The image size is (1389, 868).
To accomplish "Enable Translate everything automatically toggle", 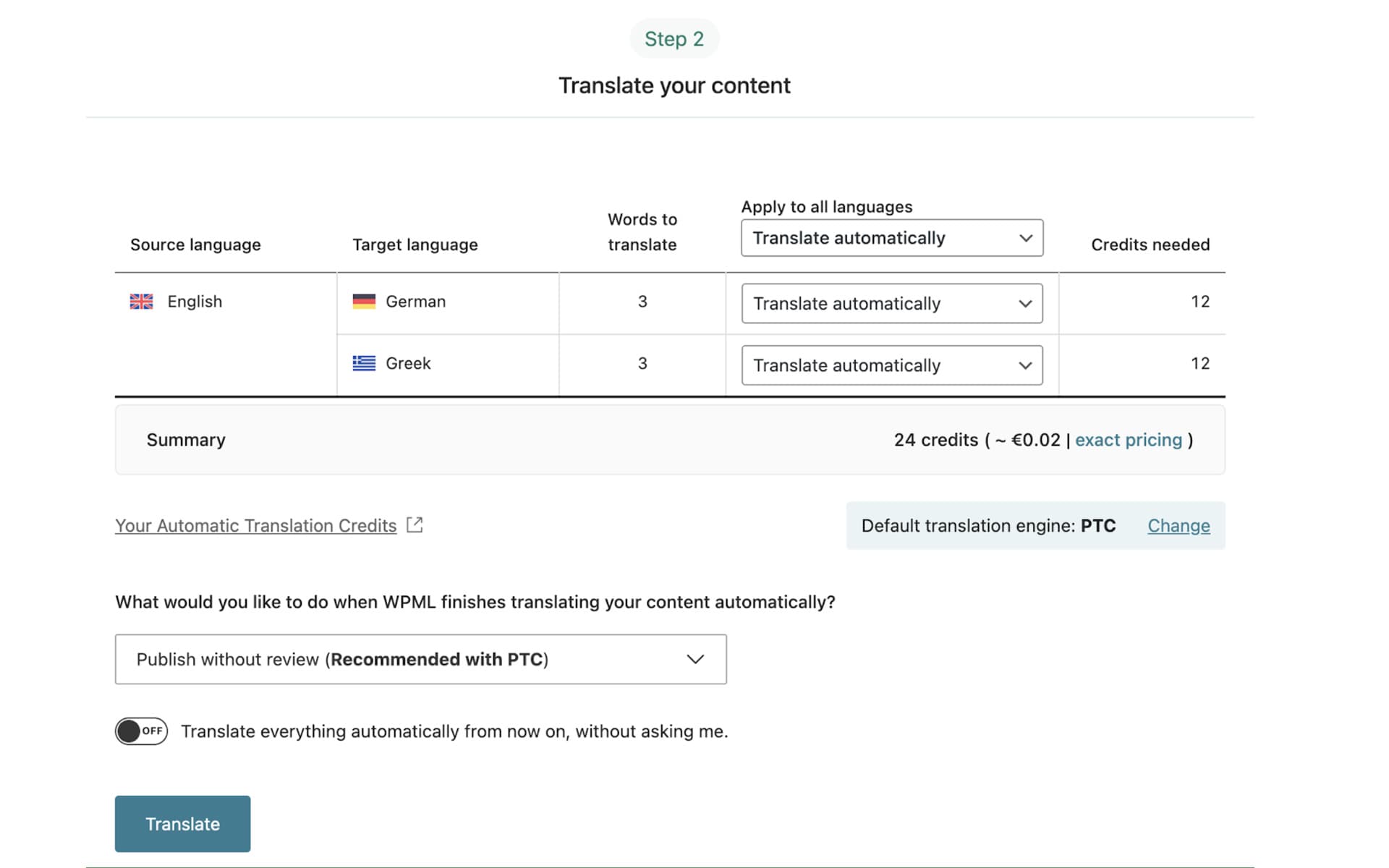I will click(141, 731).
